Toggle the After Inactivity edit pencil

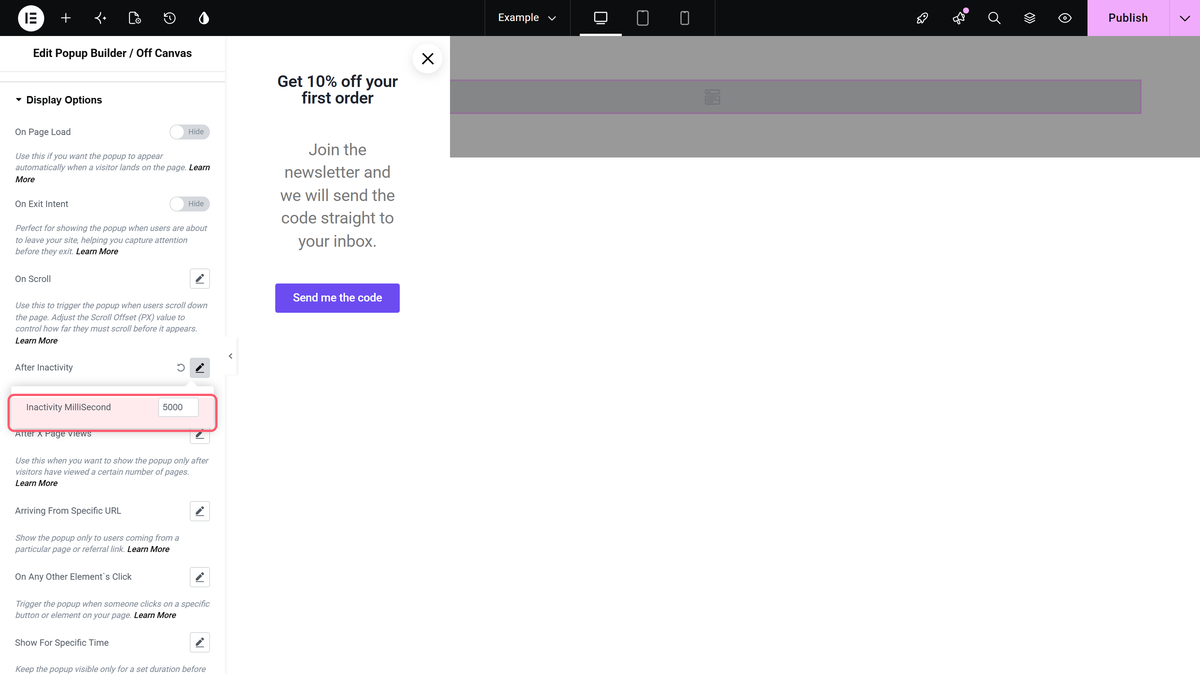[200, 368]
